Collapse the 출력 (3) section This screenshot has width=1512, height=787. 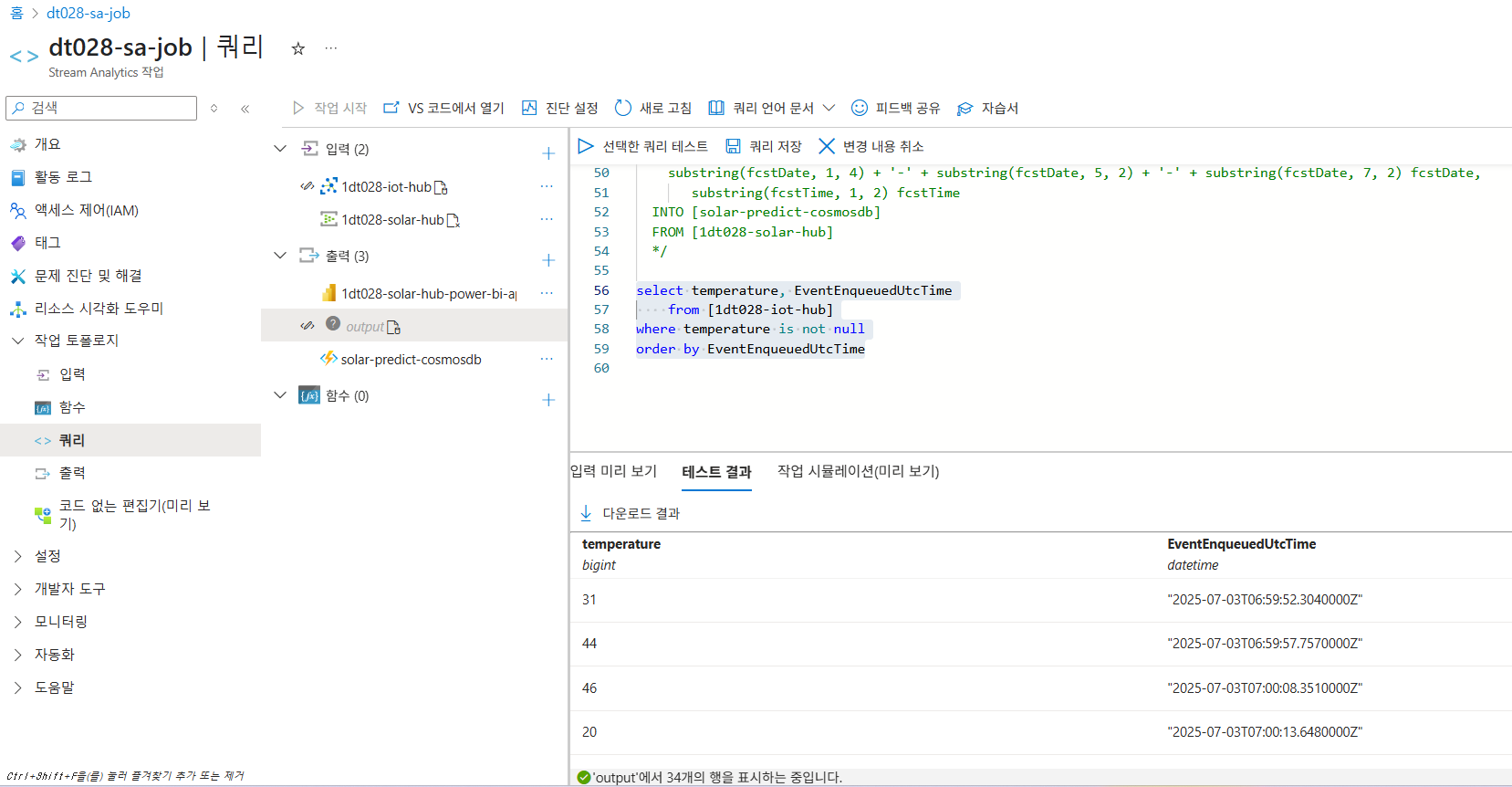(x=280, y=256)
